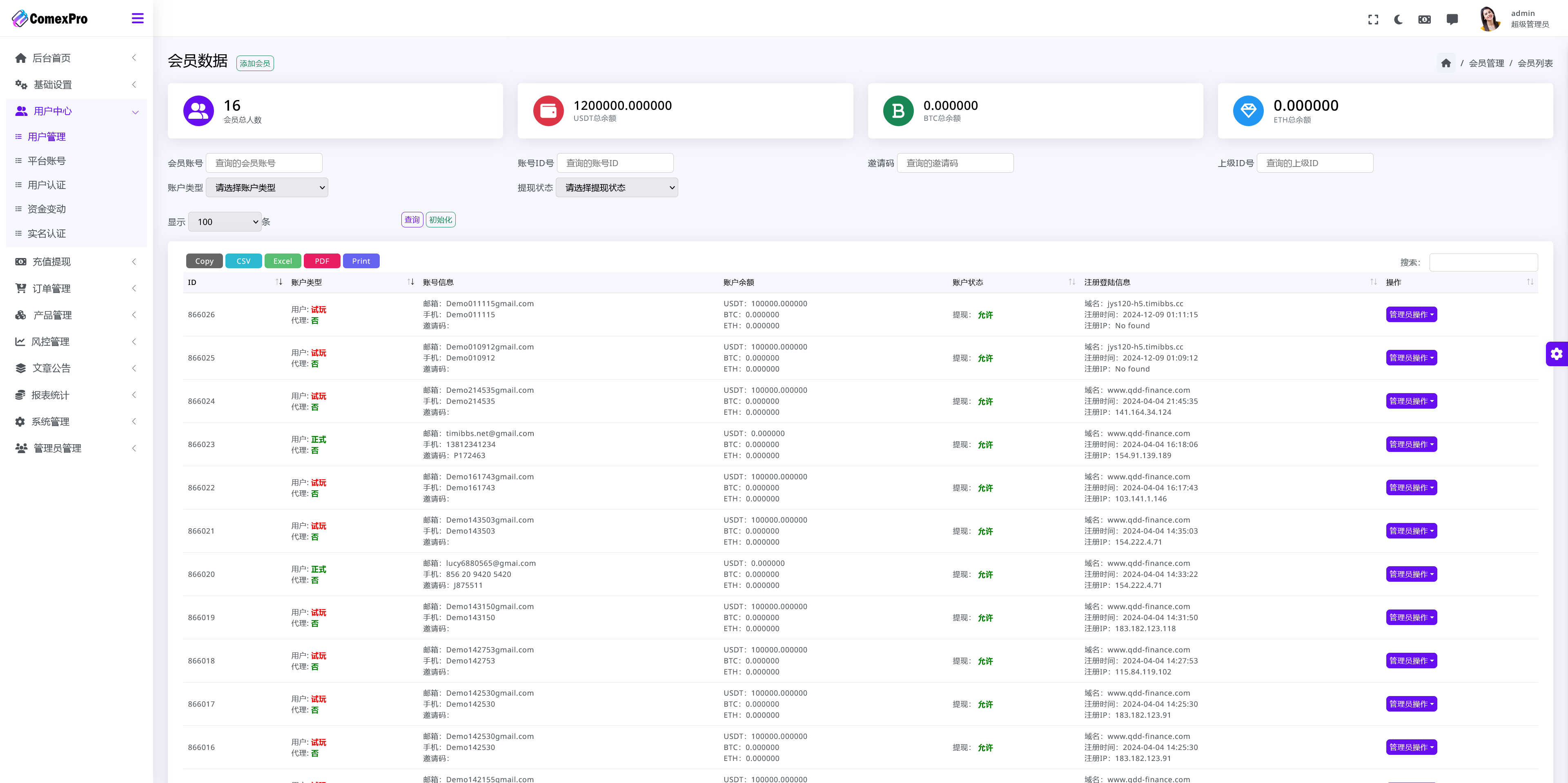Export table with red PDF button
1568x783 pixels.
pos(321,261)
